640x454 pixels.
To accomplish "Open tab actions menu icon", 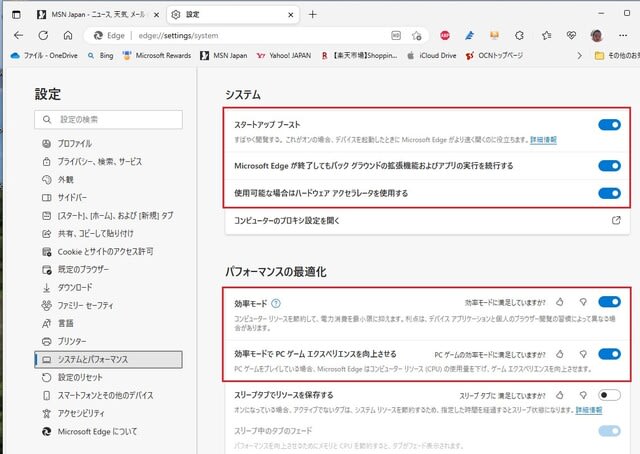I will 16,15.
